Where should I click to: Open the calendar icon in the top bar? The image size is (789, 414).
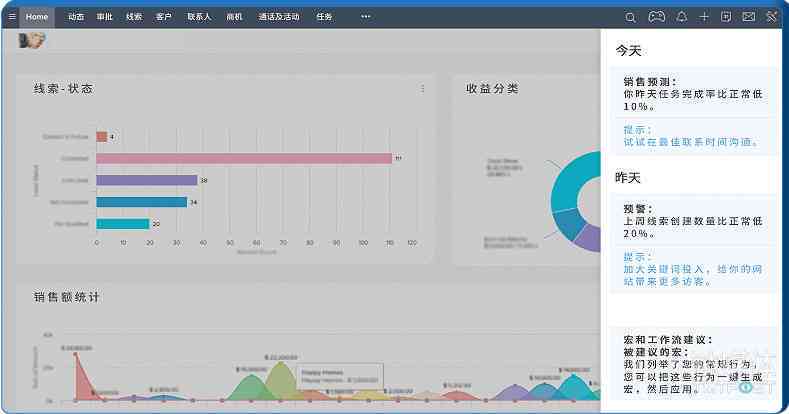click(x=726, y=17)
